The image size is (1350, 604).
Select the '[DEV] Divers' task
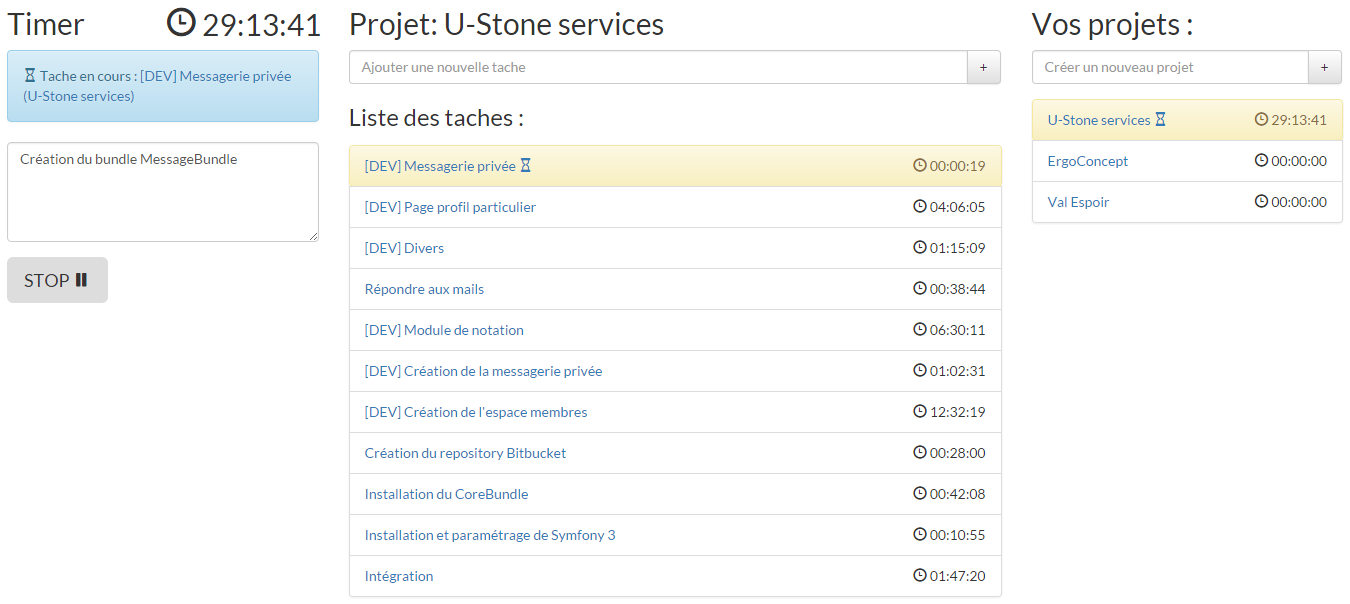coord(404,248)
